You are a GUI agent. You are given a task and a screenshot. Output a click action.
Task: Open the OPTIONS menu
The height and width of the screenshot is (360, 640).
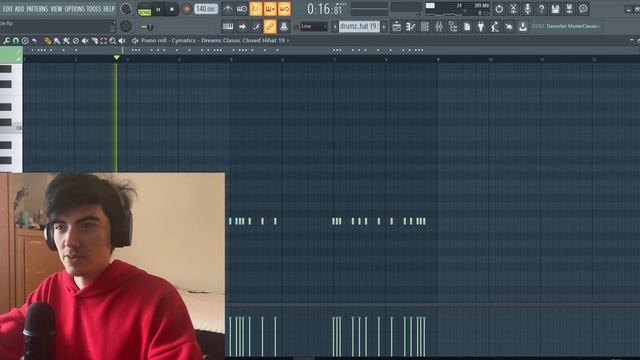(74, 9)
